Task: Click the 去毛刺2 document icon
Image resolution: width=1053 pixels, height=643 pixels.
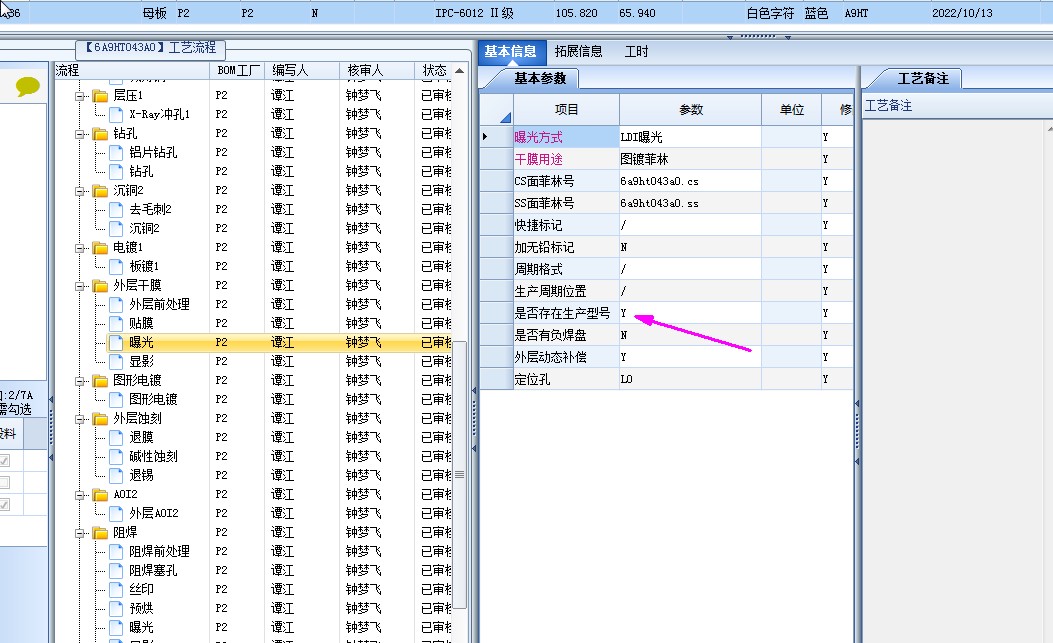Action: point(116,210)
